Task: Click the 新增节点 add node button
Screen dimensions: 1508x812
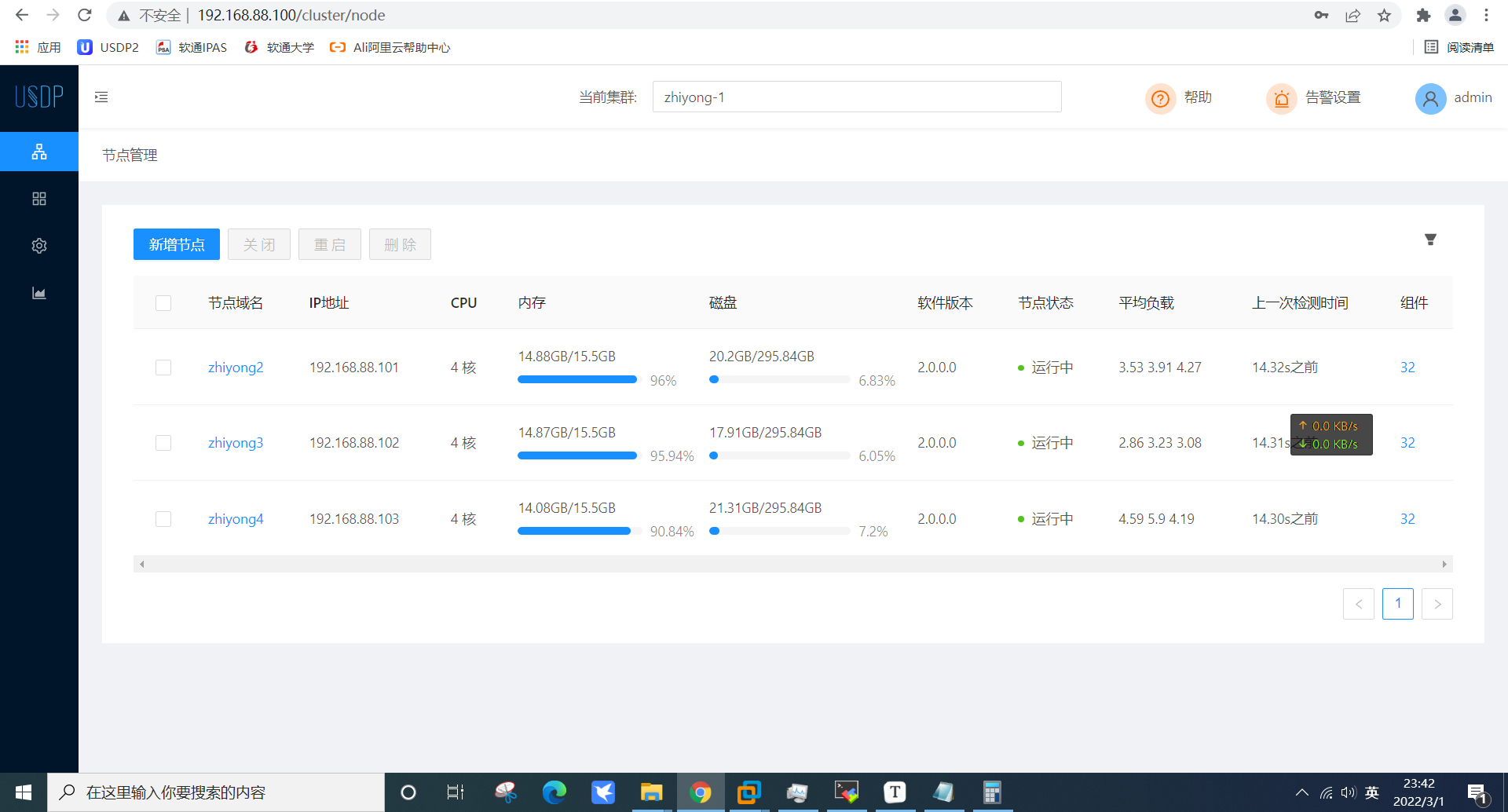Action: [176, 244]
